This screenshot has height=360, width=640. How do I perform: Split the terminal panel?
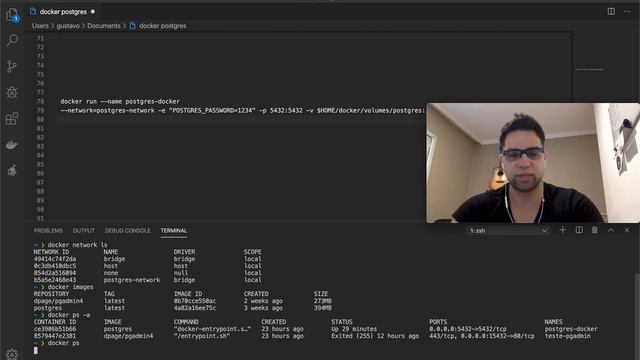(579, 230)
